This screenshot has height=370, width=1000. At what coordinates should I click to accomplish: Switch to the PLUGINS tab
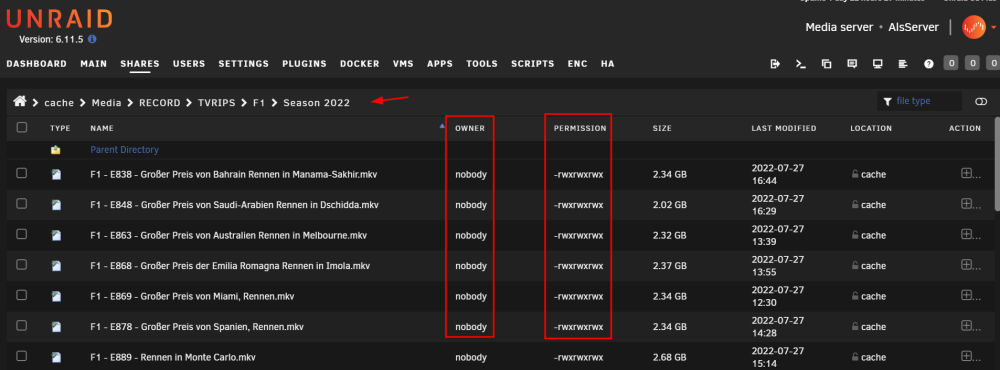point(304,64)
